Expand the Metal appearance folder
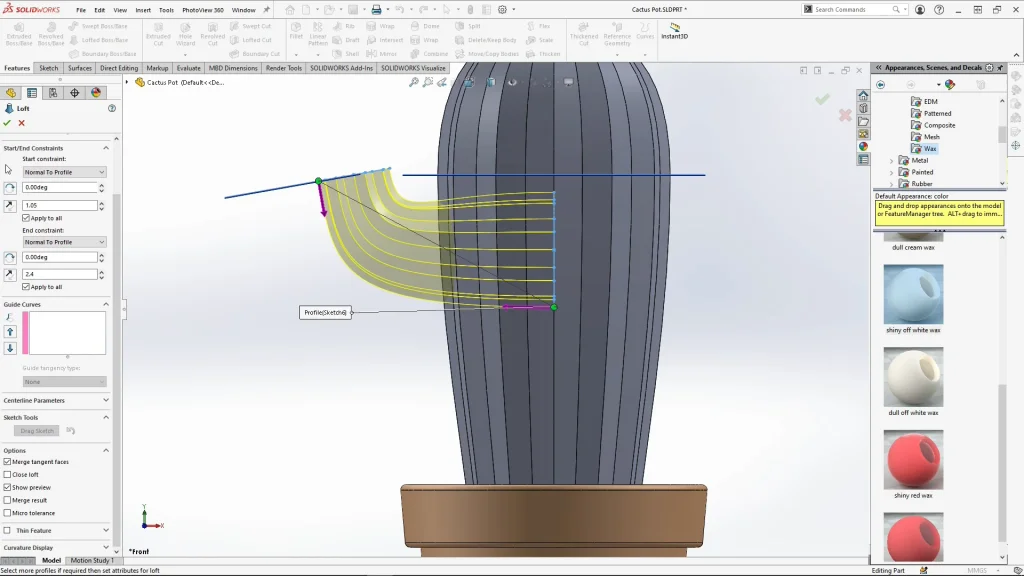The width and height of the screenshot is (1024, 576). tap(892, 160)
